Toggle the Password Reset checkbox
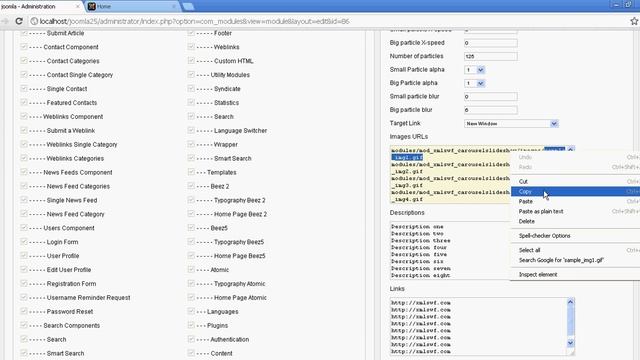640x360 pixels. tap(24, 311)
